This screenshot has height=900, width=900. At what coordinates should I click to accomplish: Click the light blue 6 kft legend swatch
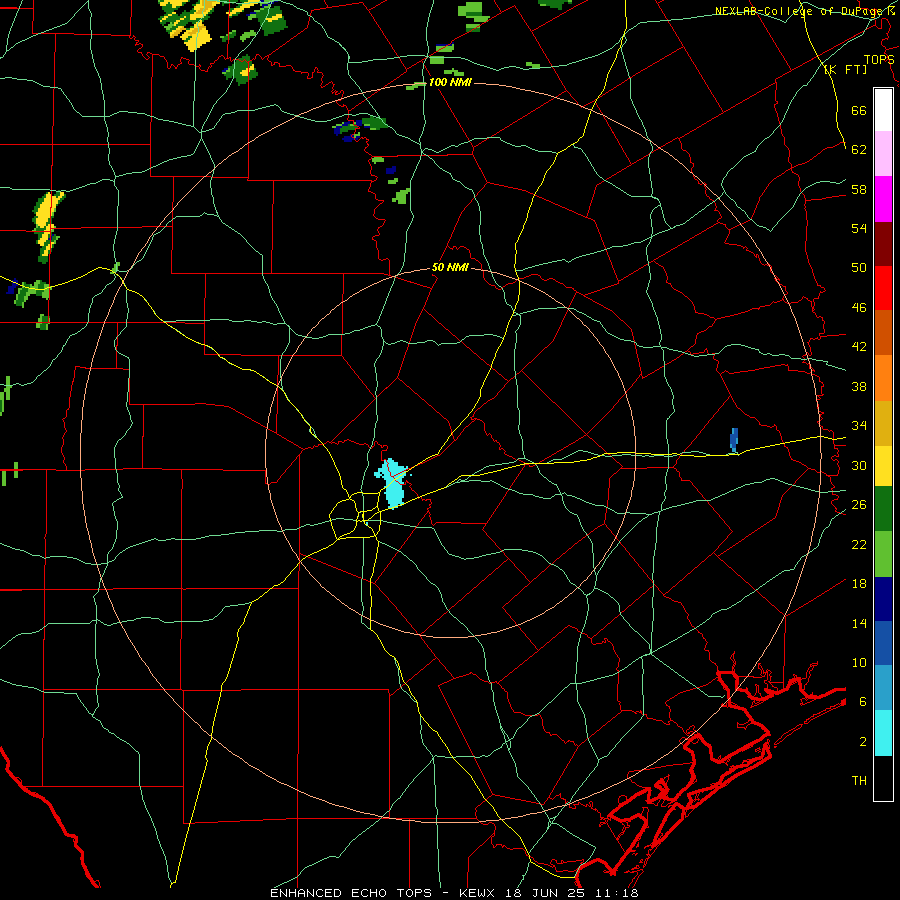pos(883,688)
